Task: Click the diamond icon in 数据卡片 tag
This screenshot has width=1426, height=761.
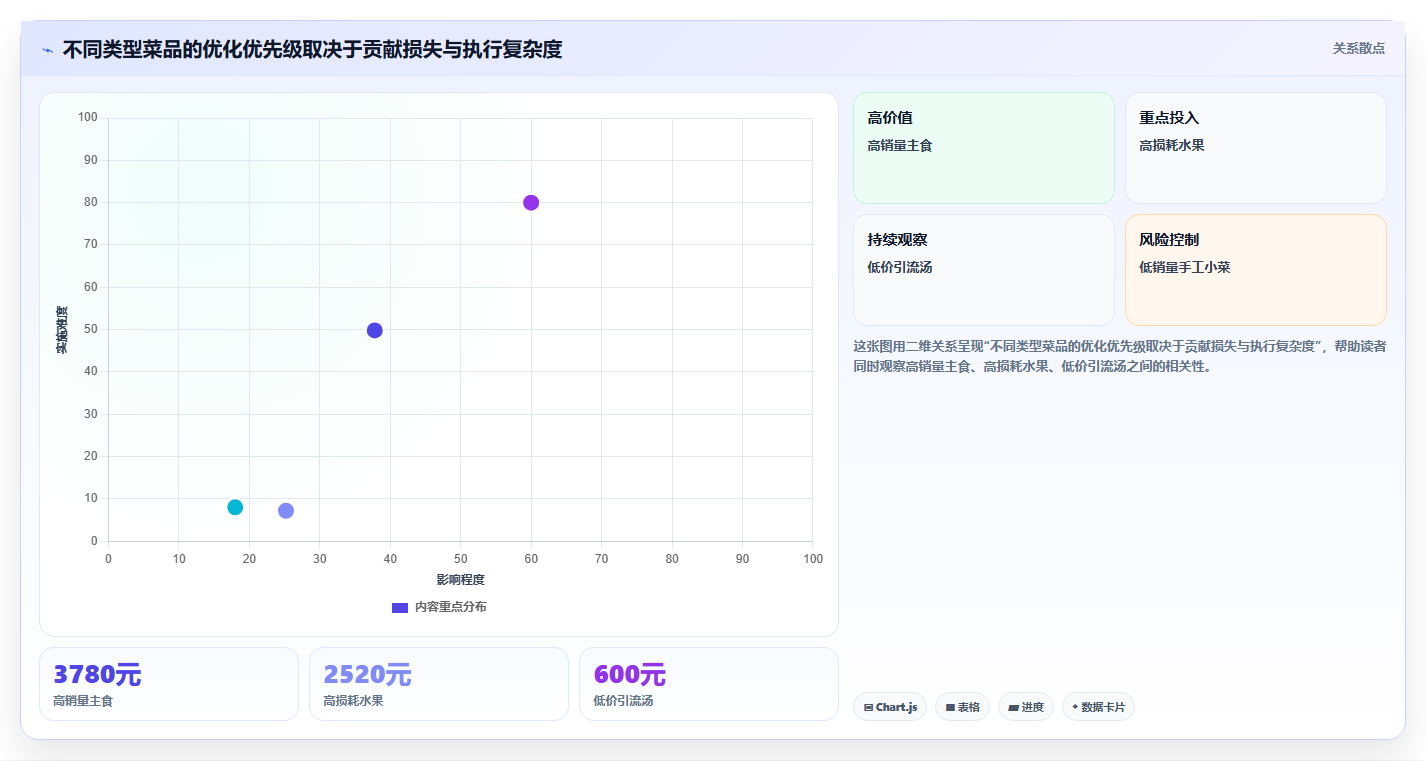Action: (x=1075, y=707)
